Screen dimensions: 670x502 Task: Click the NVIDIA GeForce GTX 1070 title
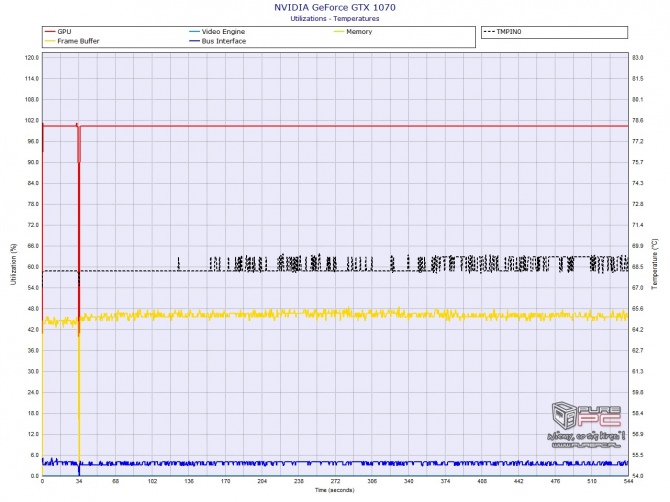pos(335,7)
